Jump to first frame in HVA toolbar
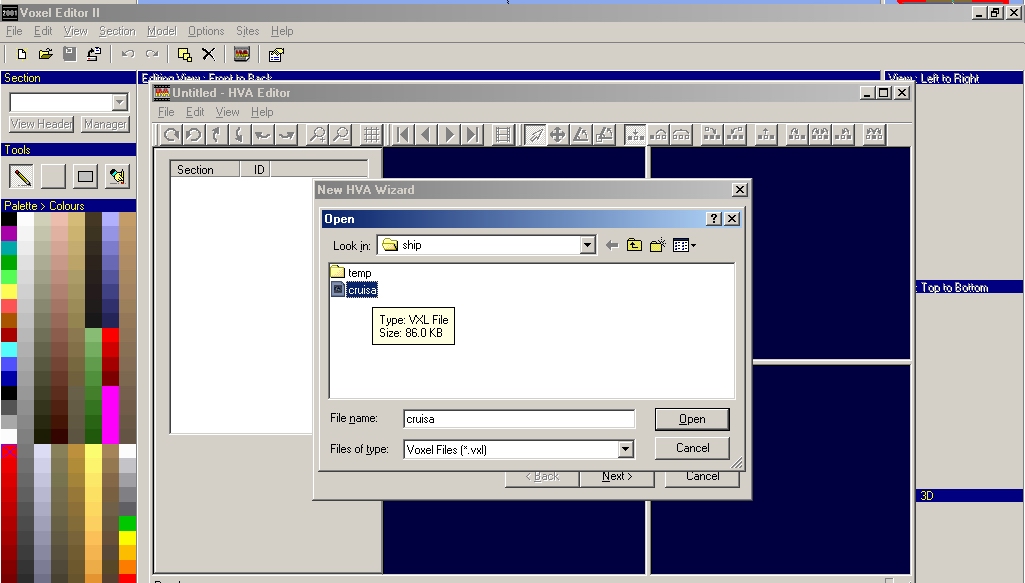 click(x=403, y=135)
